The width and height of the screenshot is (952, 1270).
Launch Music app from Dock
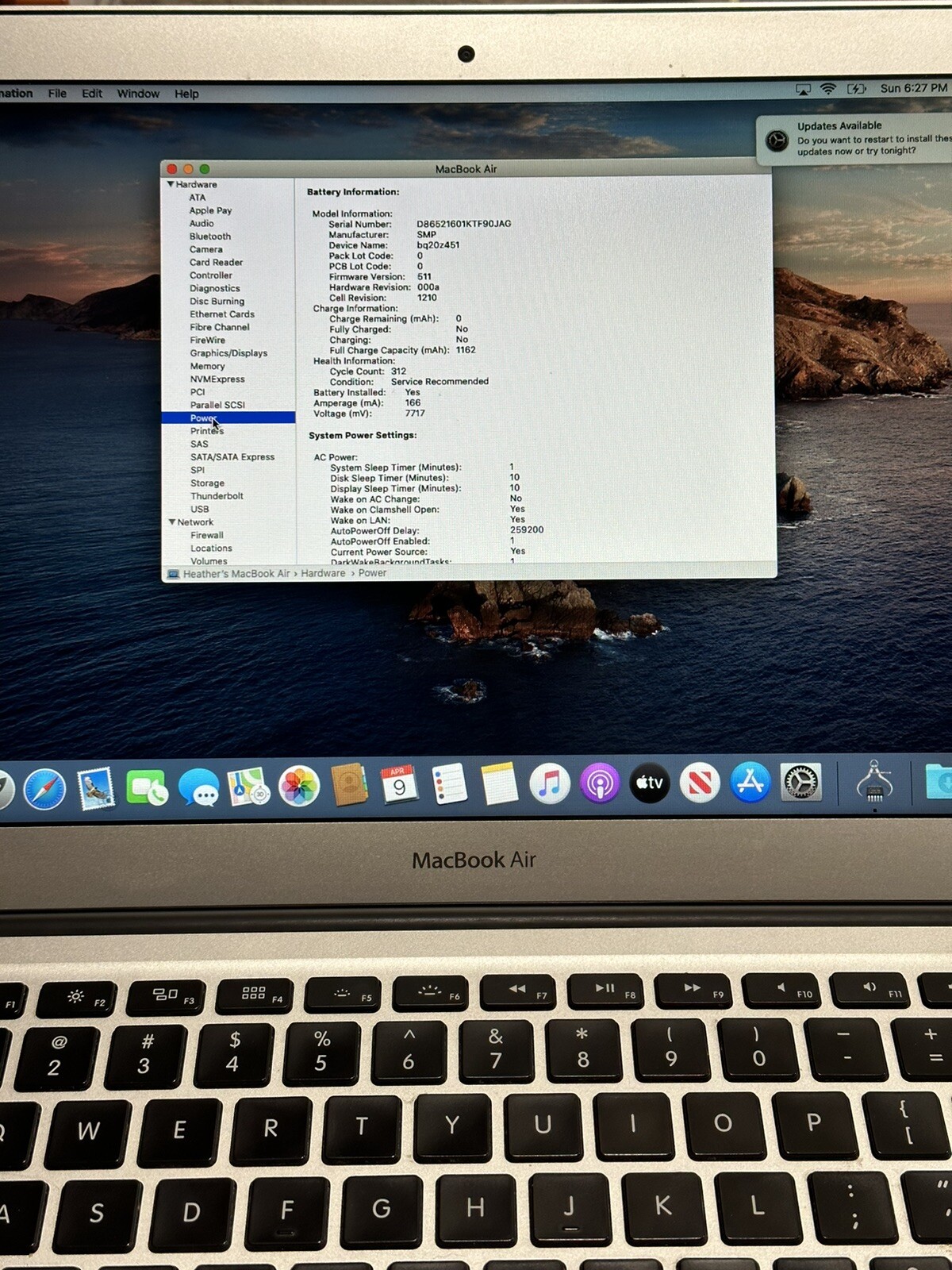coord(549,783)
